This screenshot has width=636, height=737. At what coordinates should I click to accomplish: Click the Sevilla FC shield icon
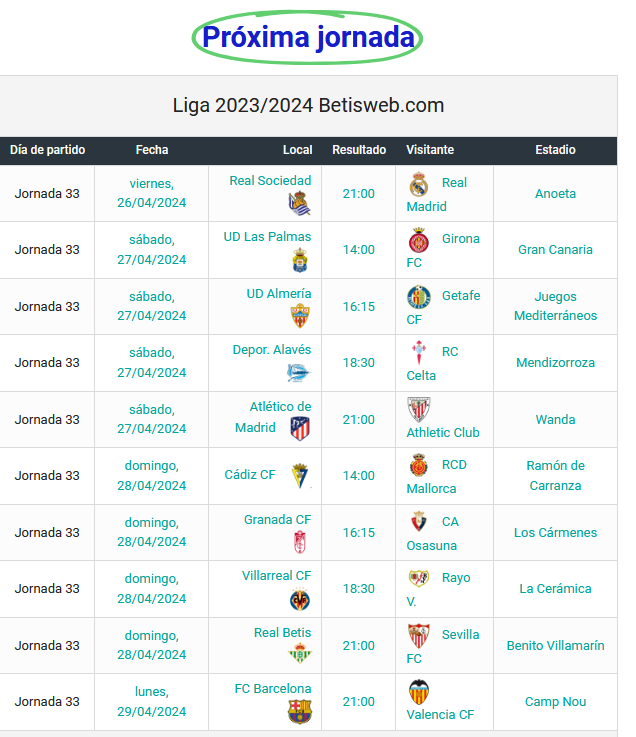click(x=418, y=635)
